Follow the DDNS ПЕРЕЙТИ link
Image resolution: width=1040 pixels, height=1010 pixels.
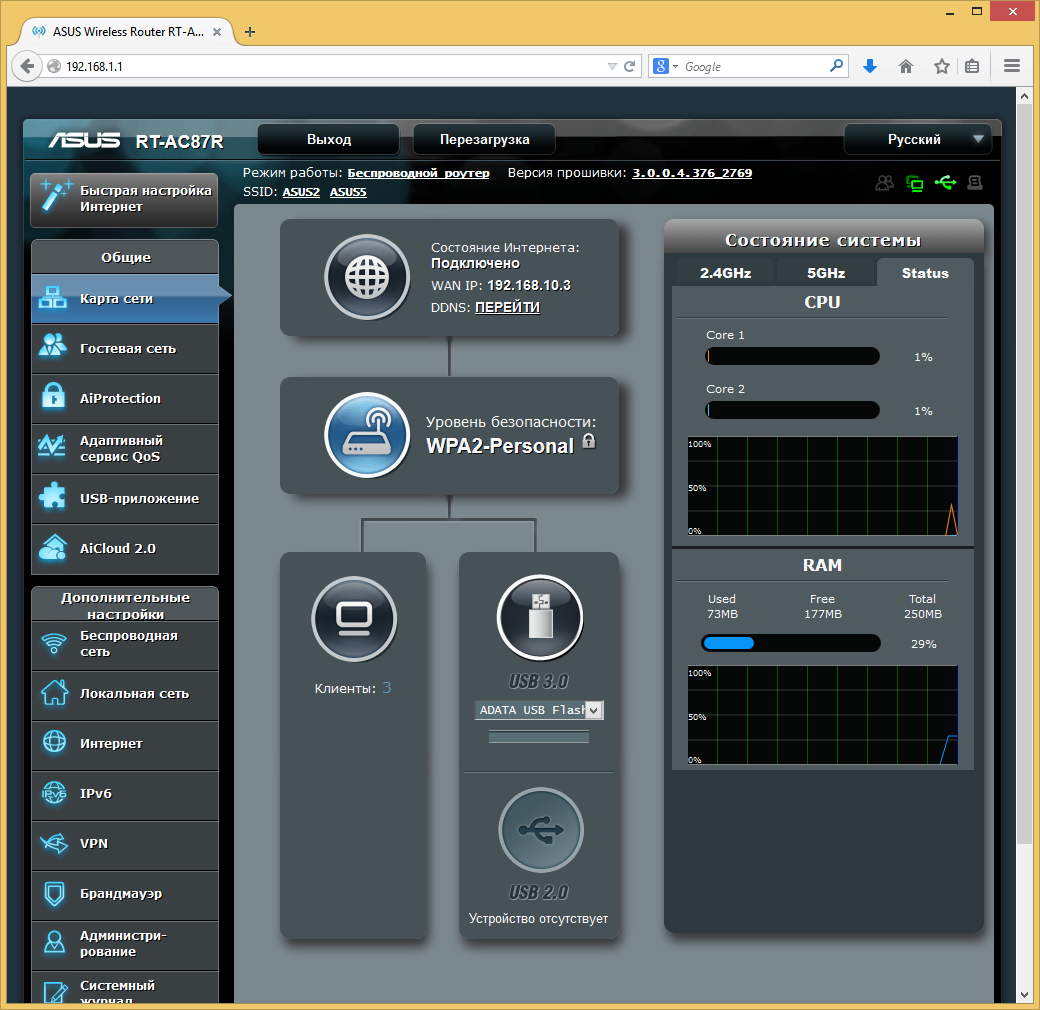507,308
